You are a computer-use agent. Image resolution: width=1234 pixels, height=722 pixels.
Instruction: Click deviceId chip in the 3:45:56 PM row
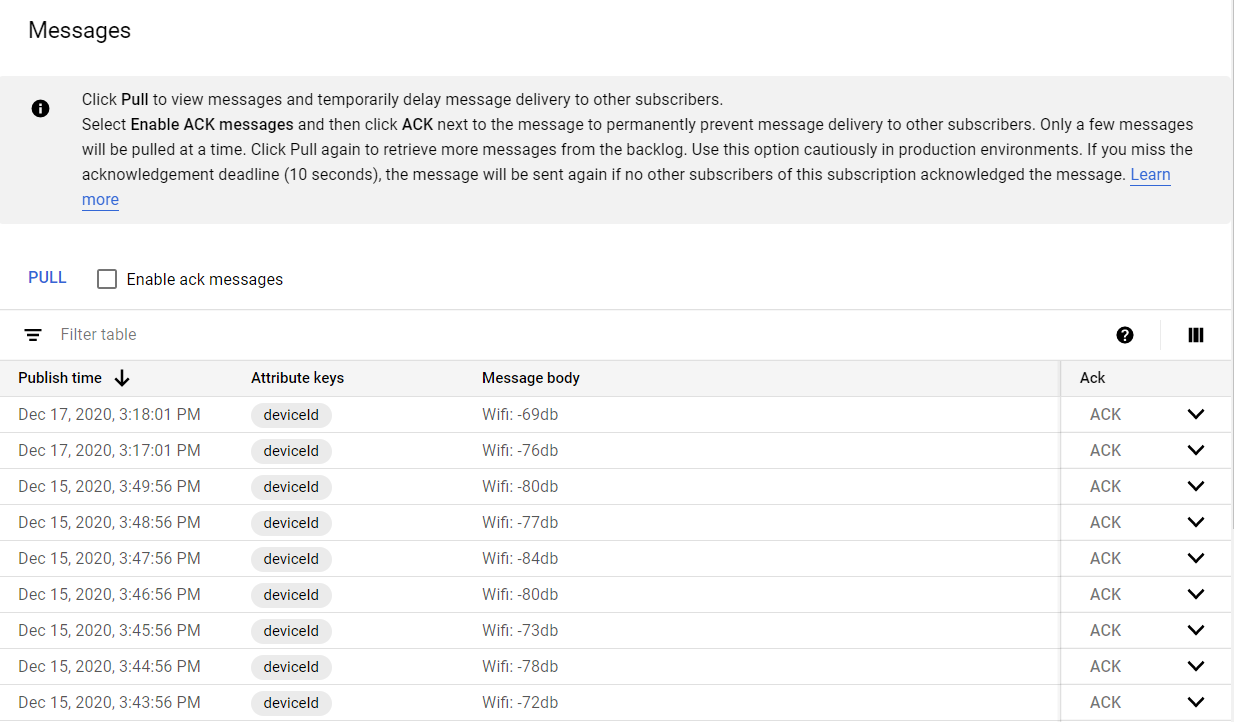pos(291,631)
